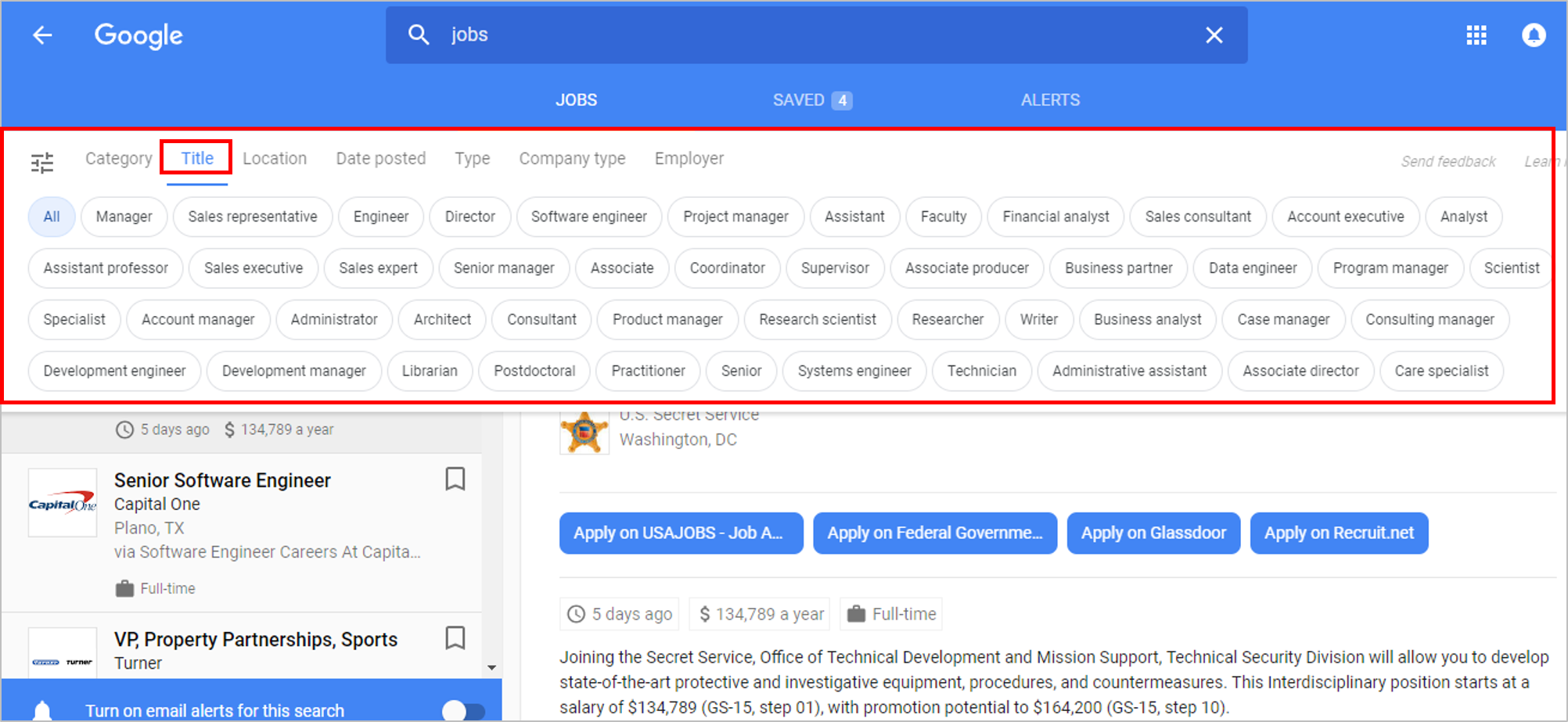Filter by Associate producer chip
The width and height of the screenshot is (1568, 722).
(x=967, y=268)
